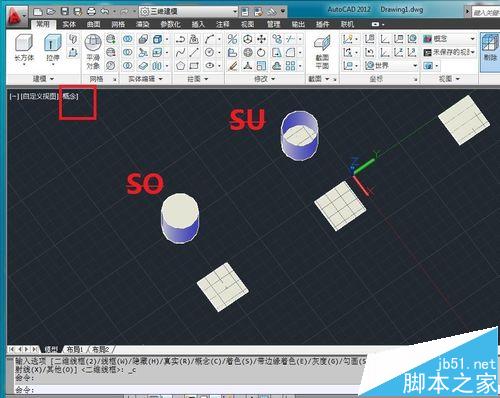The image size is (500, 398).
Task: Click the Subtract solids icon
Action: coord(128,52)
